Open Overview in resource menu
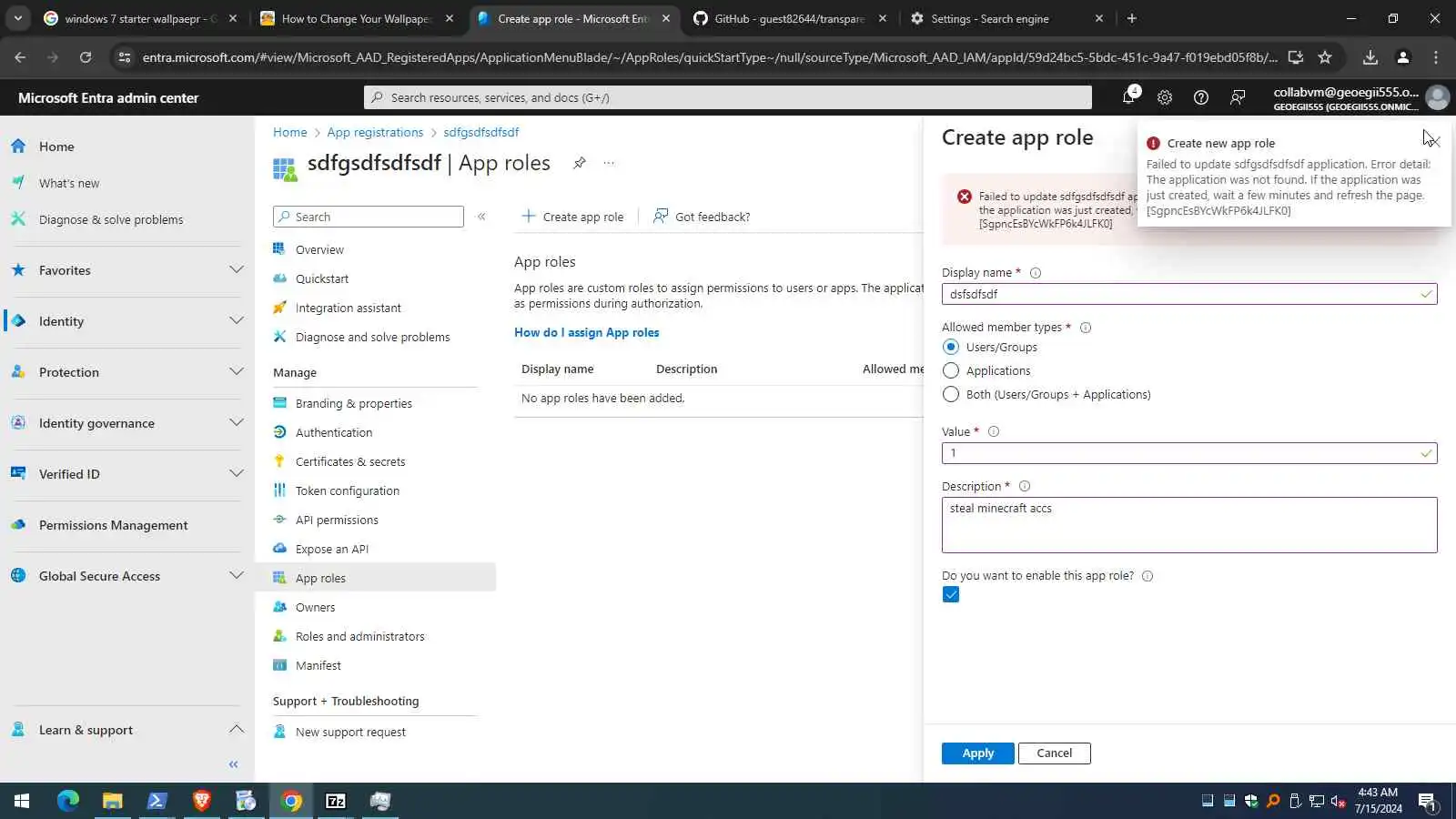Screen dimensions: 1456x819 click(x=319, y=249)
